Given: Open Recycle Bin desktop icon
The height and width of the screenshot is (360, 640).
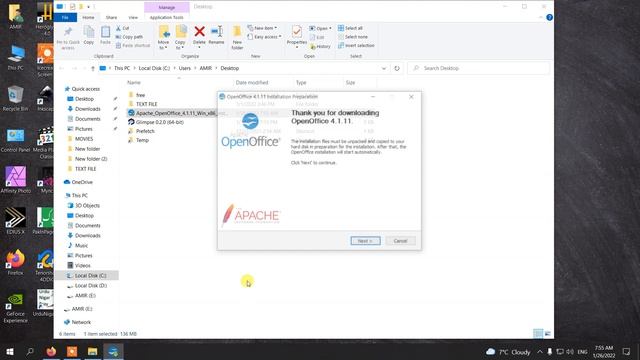Looking at the screenshot, I should (x=15, y=99).
